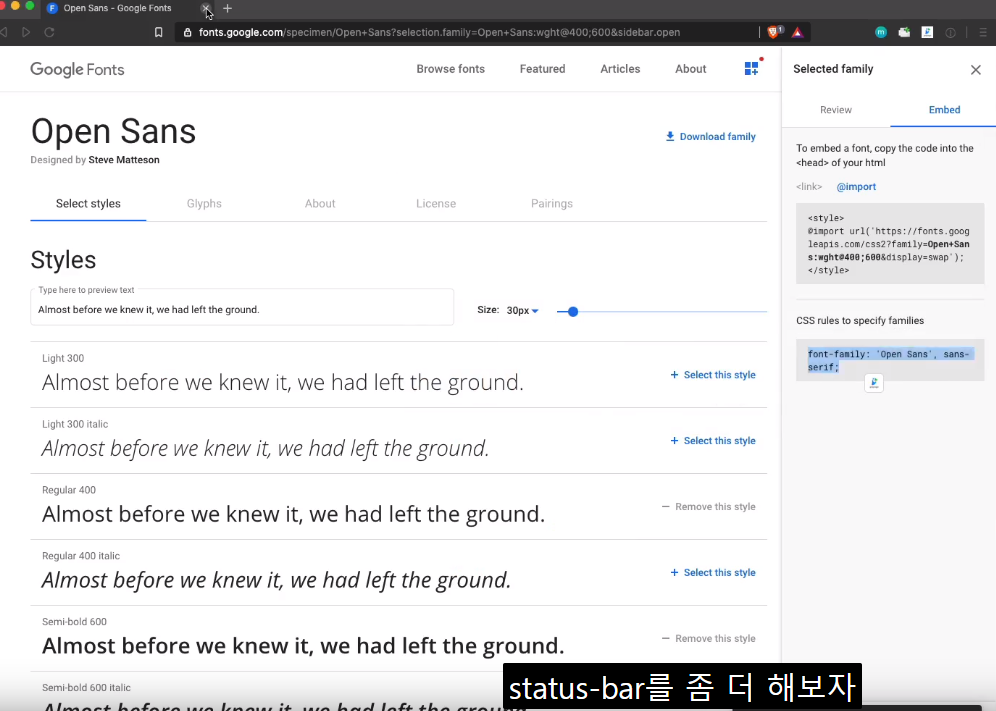Click the preview text input field
The width and height of the screenshot is (996, 711).
pyautogui.click(x=242, y=309)
